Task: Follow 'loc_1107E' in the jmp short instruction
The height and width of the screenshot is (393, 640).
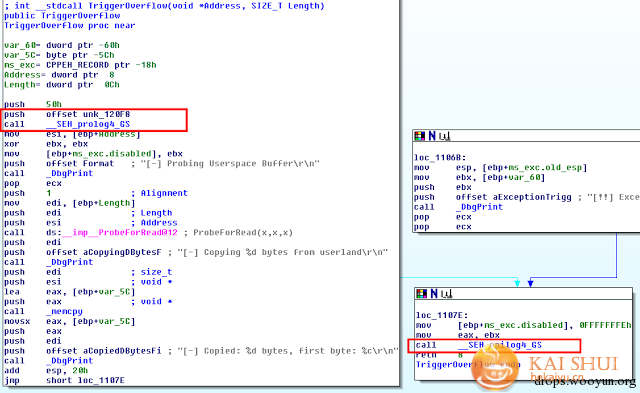Action: click(x=101, y=380)
